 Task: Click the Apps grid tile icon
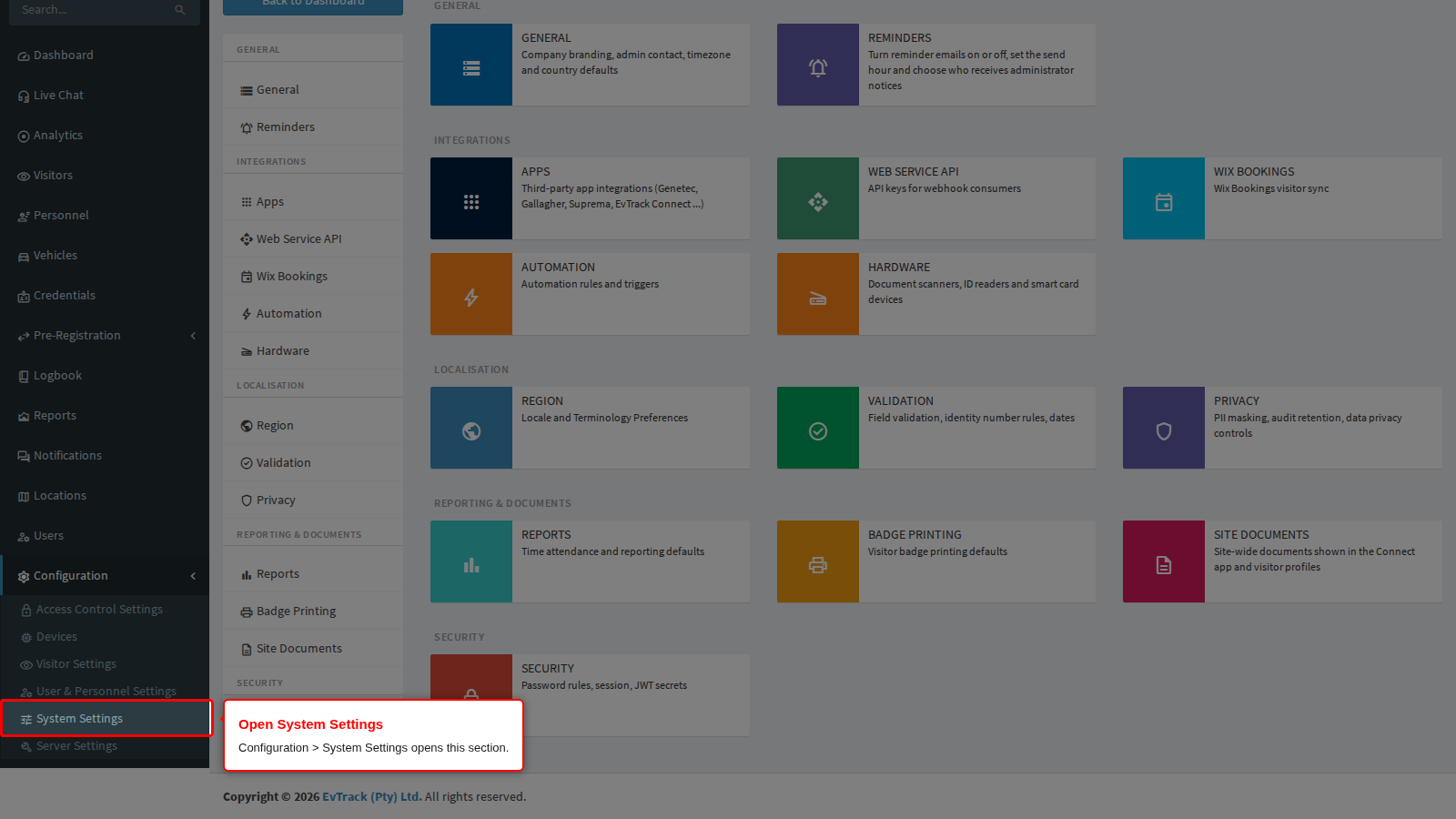[471, 202]
